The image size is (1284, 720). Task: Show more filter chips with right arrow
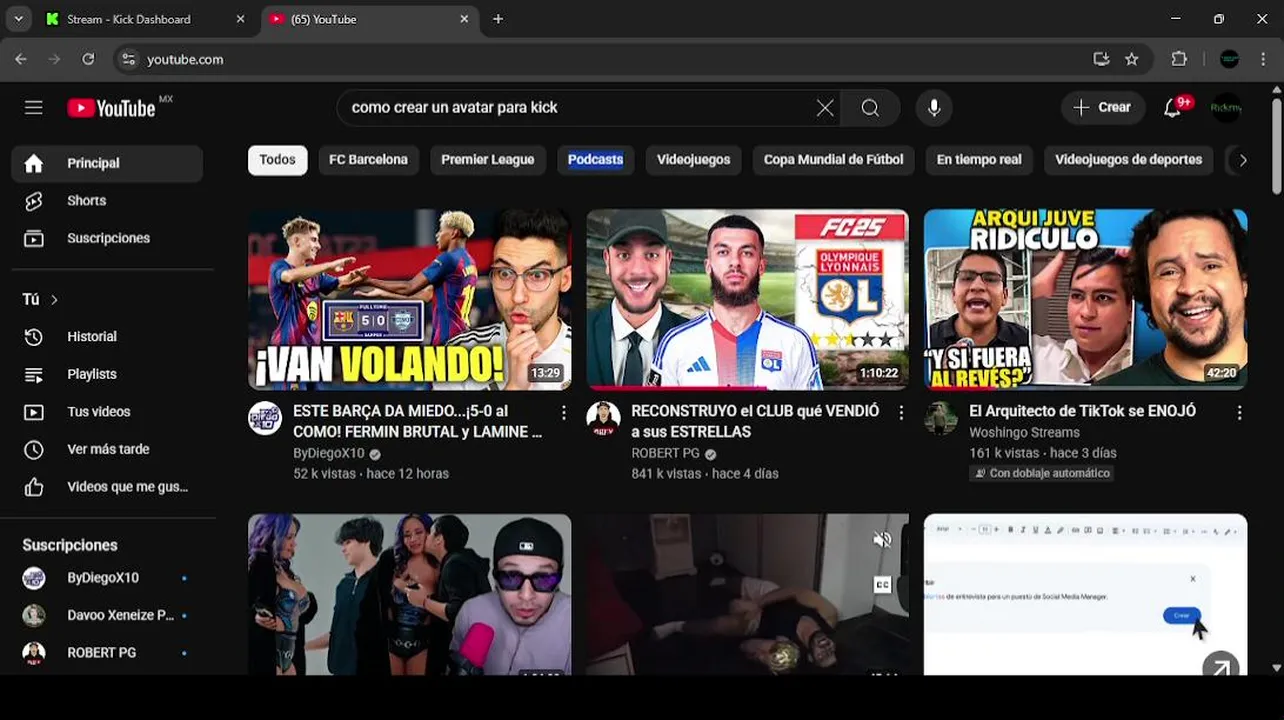(x=1243, y=160)
